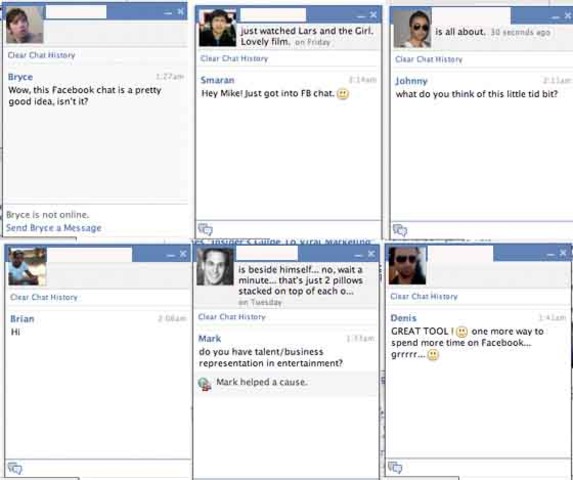
Task: Minimize Johnny's chat window
Action: 555,16
